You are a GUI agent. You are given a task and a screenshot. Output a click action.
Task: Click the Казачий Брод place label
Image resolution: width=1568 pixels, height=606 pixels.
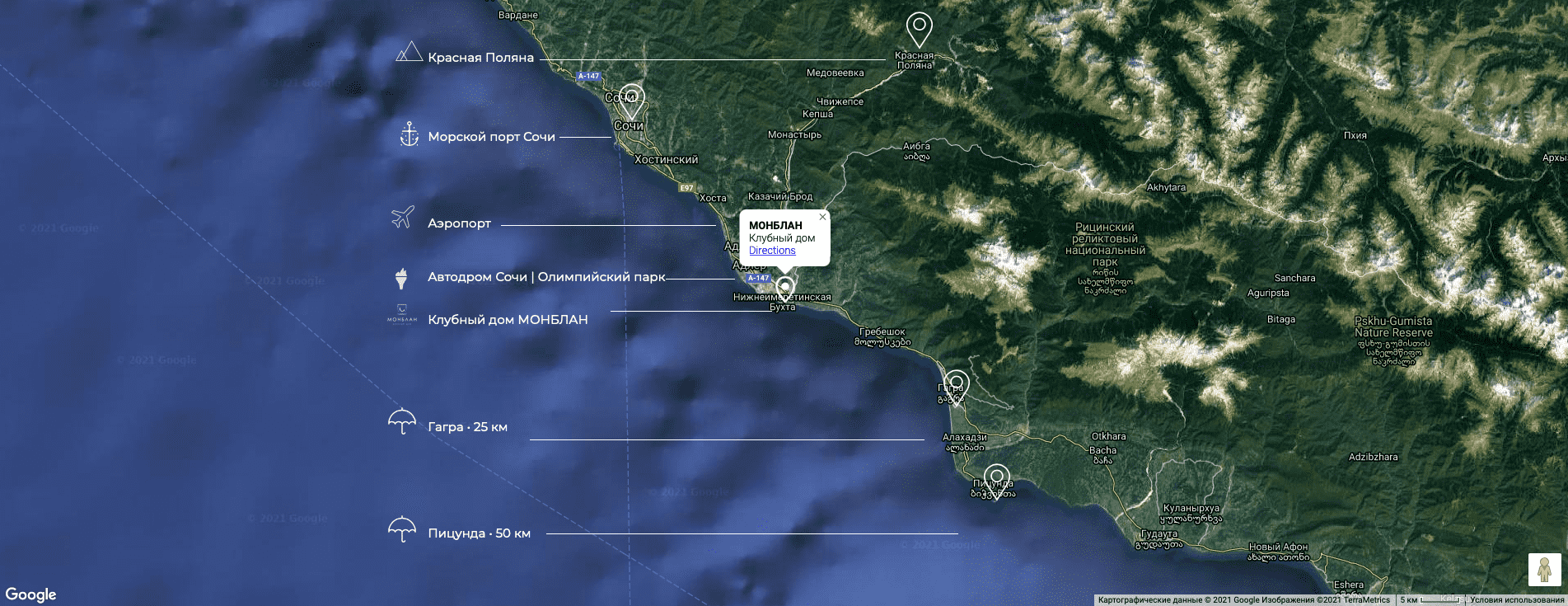click(779, 196)
